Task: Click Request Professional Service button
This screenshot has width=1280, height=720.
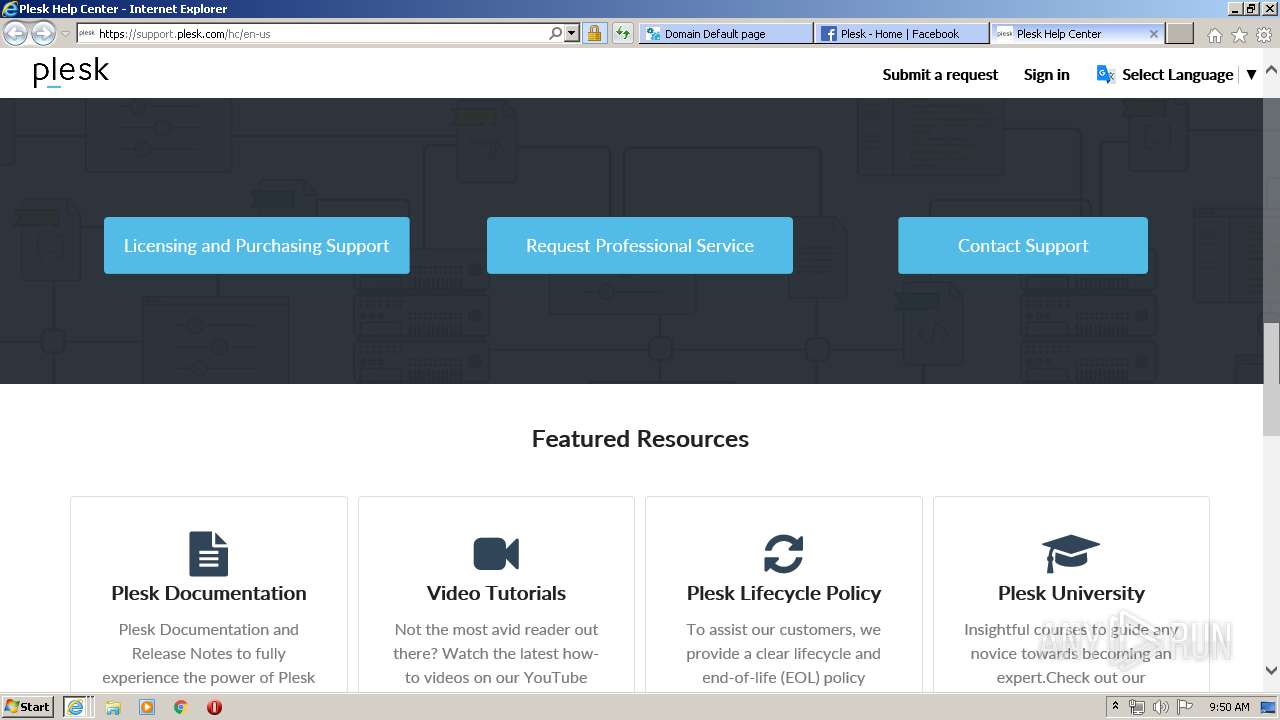Action: (640, 245)
